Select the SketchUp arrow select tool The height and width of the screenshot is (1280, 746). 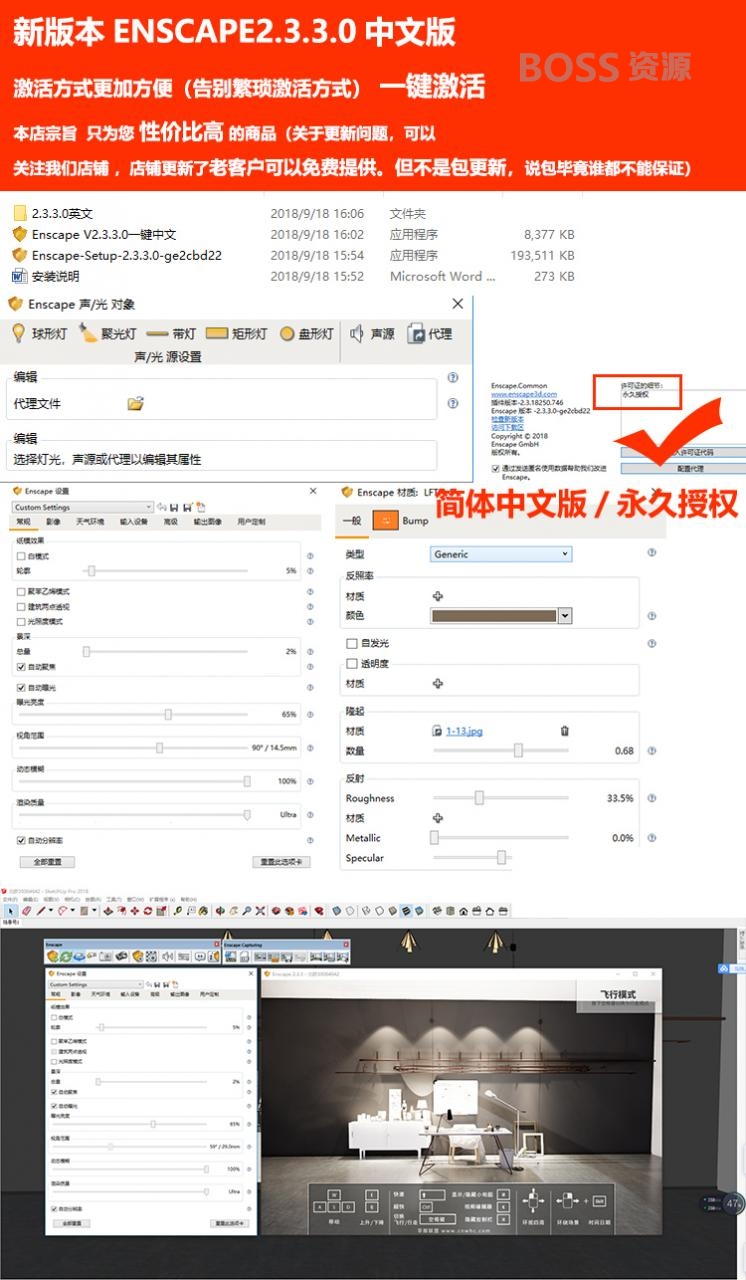point(10,910)
